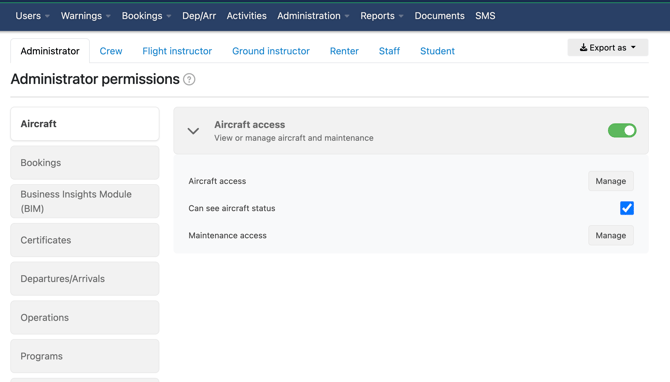The height and width of the screenshot is (382, 670).
Task: Switch to the Renter tab
Action: tap(344, 51)
